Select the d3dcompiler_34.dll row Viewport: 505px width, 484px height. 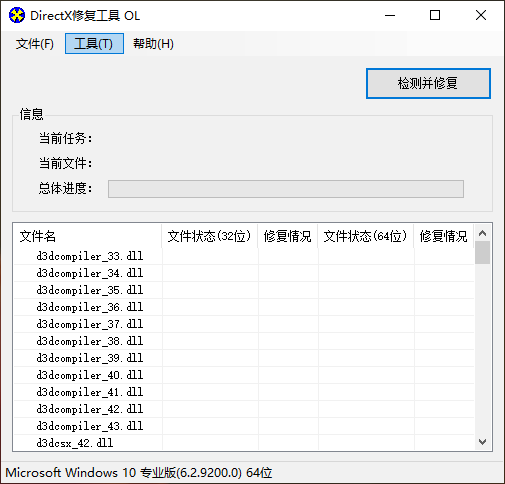(x=244, y=273)
